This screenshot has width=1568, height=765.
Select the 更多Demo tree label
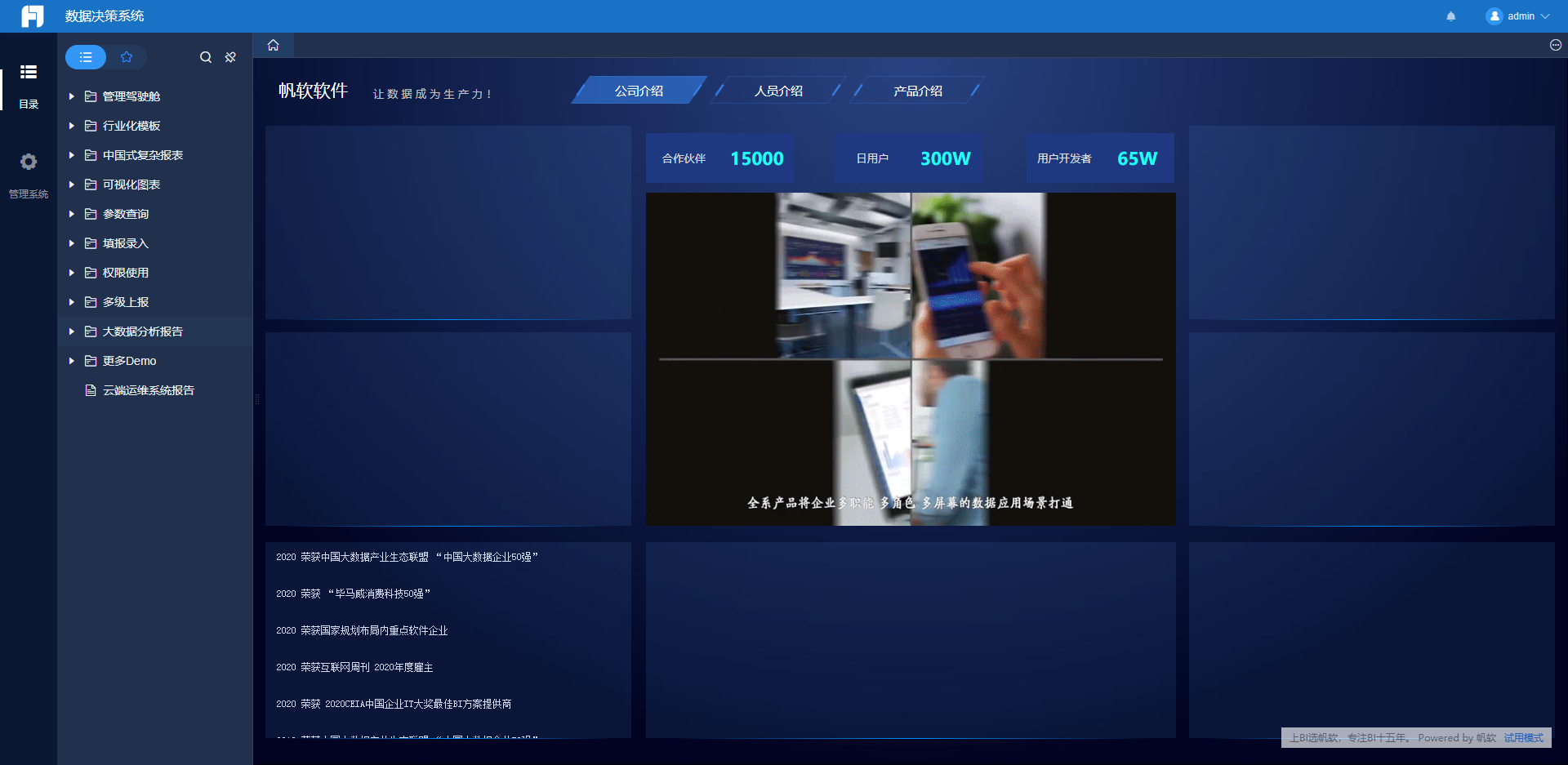click(x=130, y=361)
